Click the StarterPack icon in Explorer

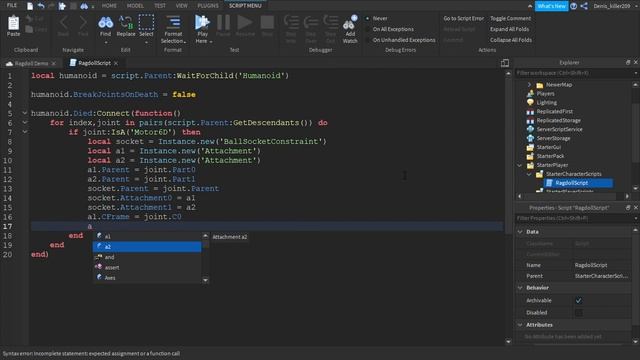coord(530,156)
